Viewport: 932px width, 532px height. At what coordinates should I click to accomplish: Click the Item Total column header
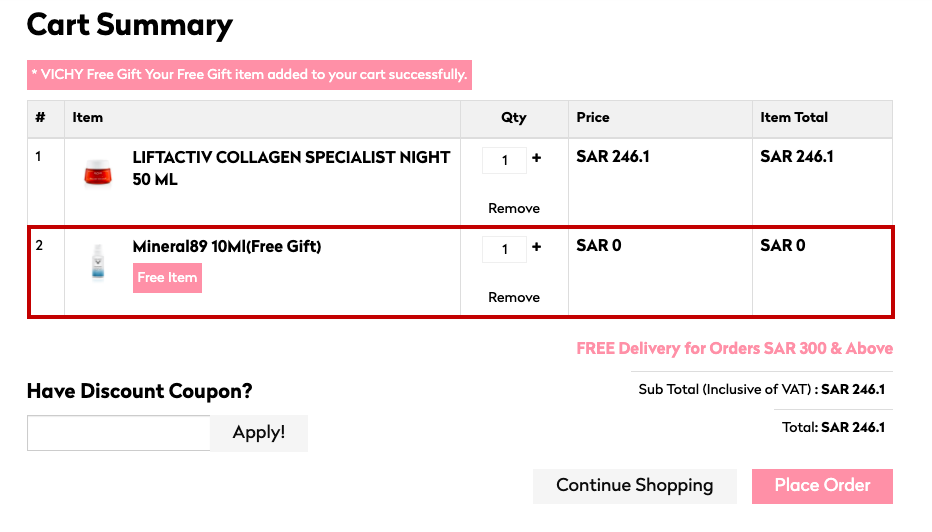(x=794, y=118)
